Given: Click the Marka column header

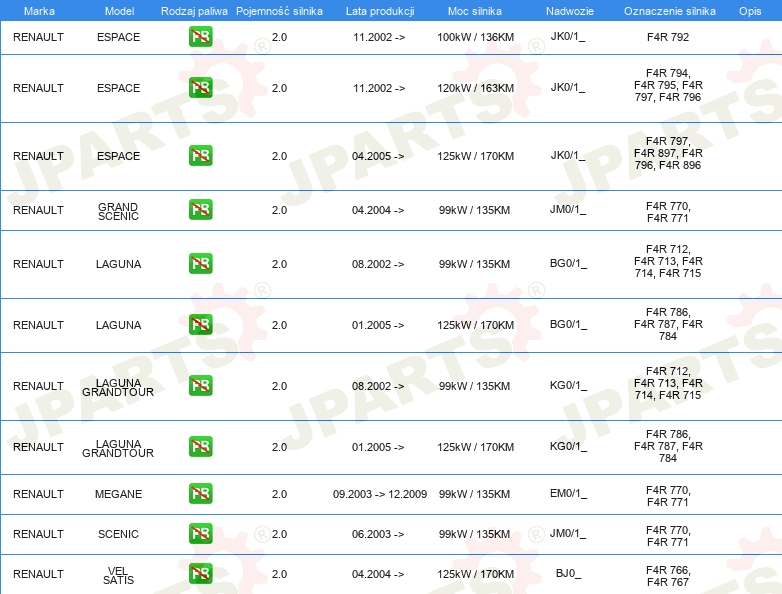Looking at the screenshot, I should (x=39, y=11).
